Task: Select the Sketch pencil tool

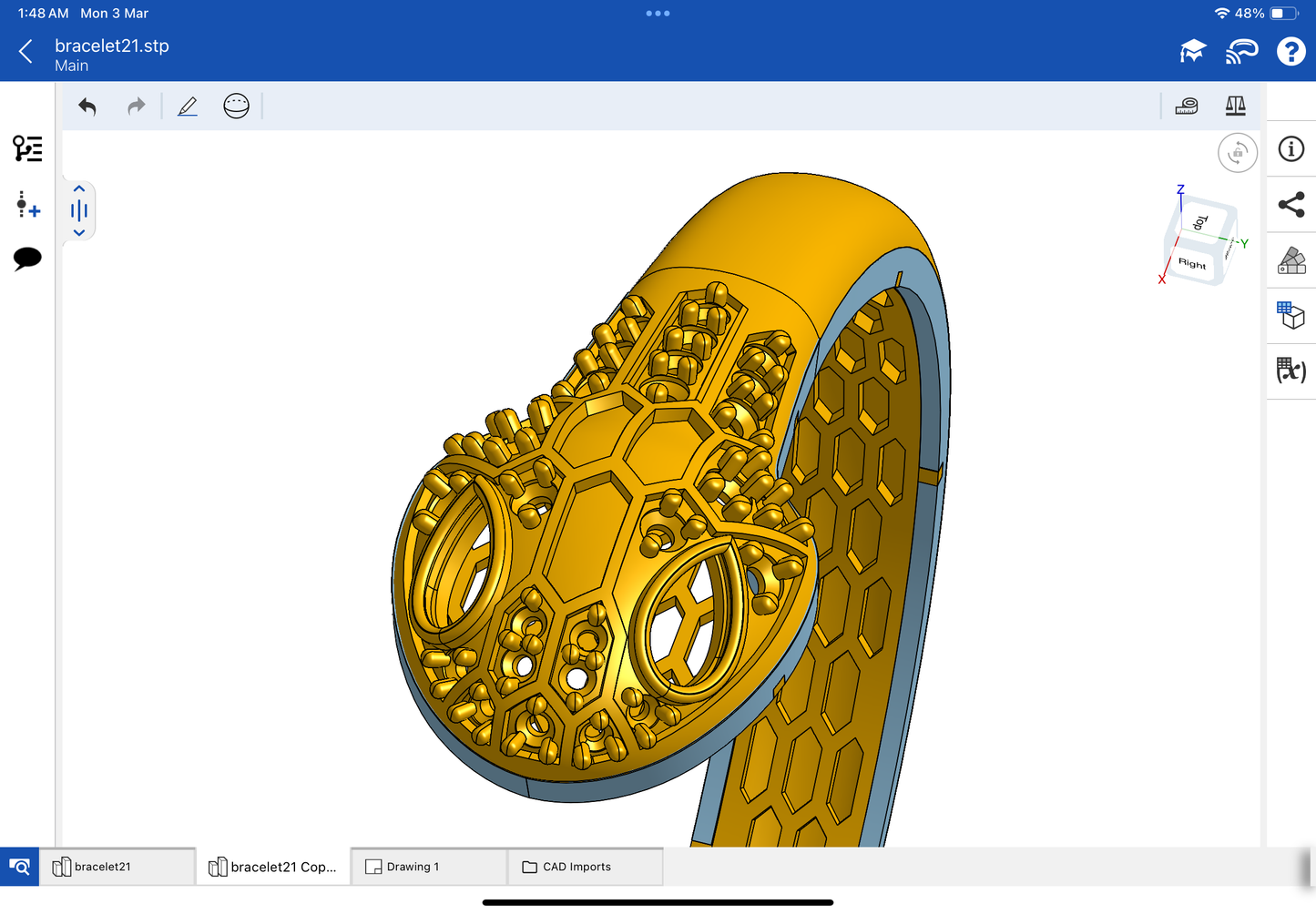Action: 188,107
